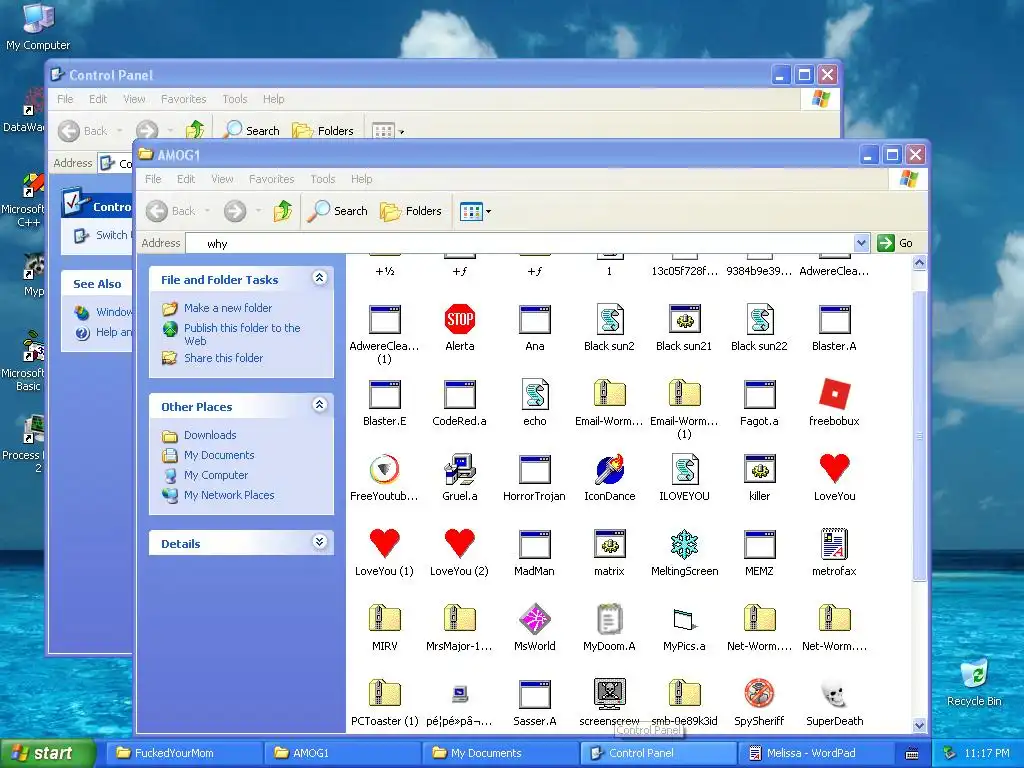Click the scroll up arrow in file list
Image resolution: width=1024 pixels, height=768 pixels.
[x=919, y=263]
